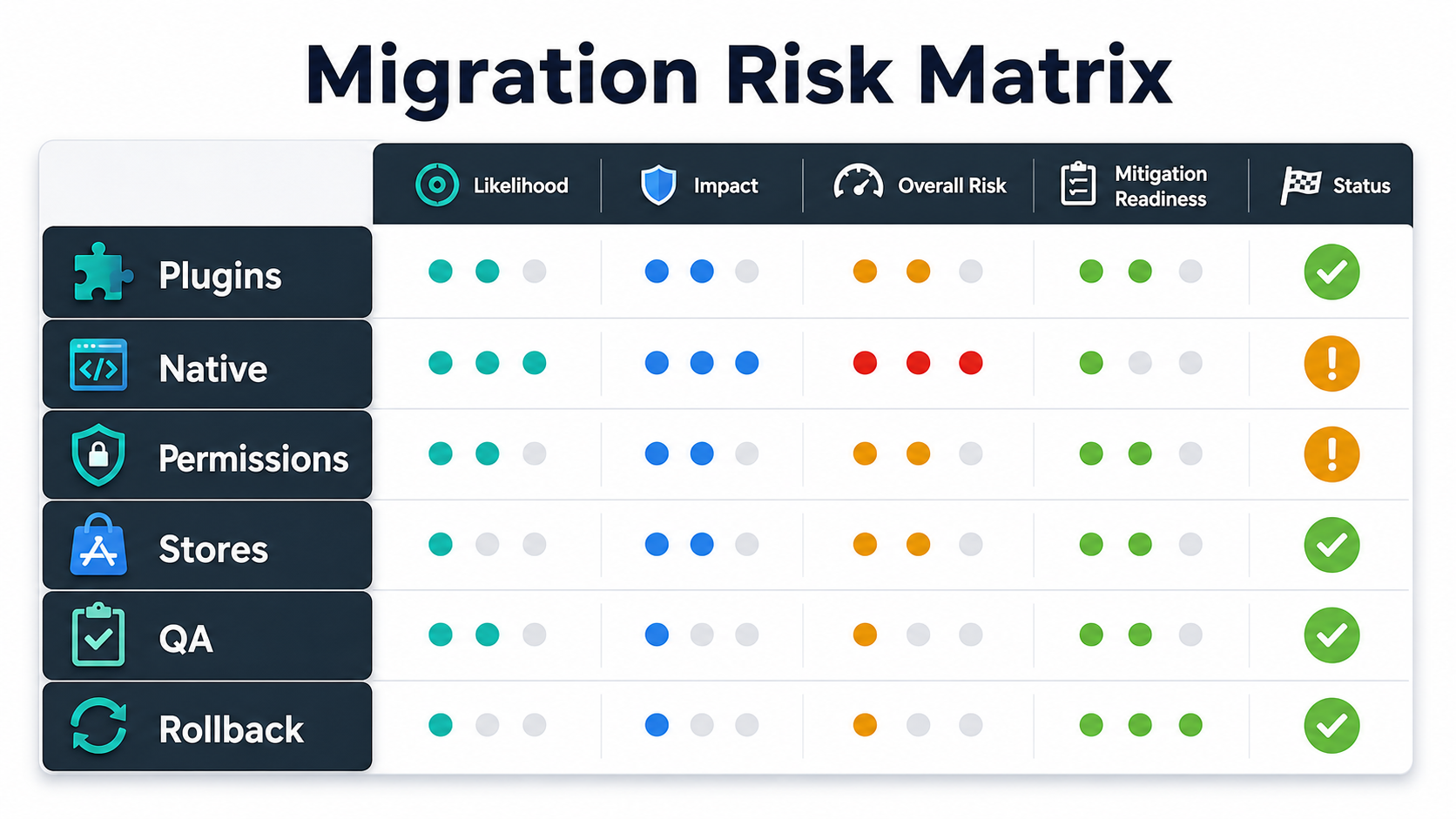This screenshot has height=819, width=1456.
Task: Click the QA green checkmark status
Action: click(1331, 634)
